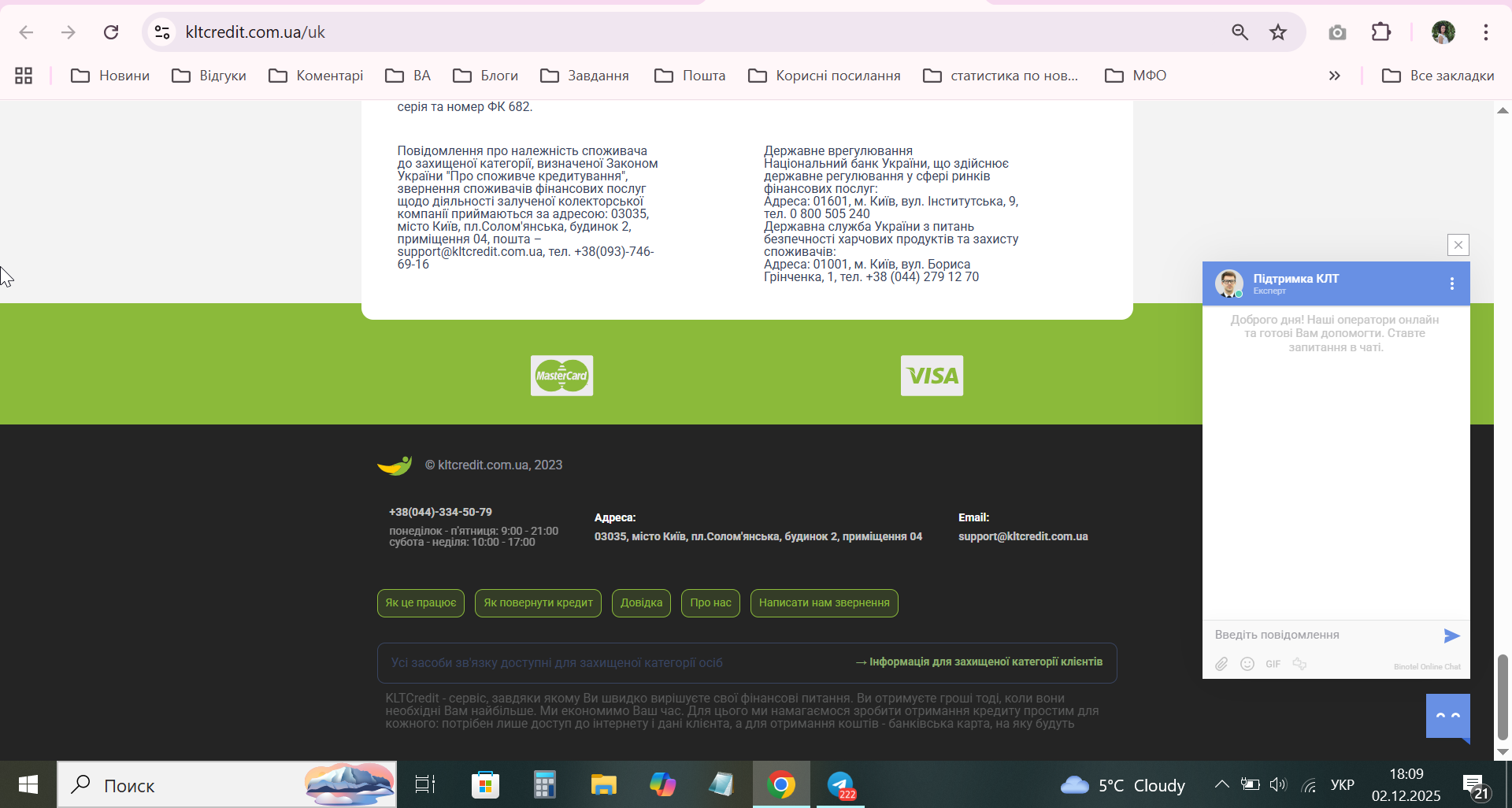Reload the kltcredit page
1512x808 pixels.
[111, 32]
